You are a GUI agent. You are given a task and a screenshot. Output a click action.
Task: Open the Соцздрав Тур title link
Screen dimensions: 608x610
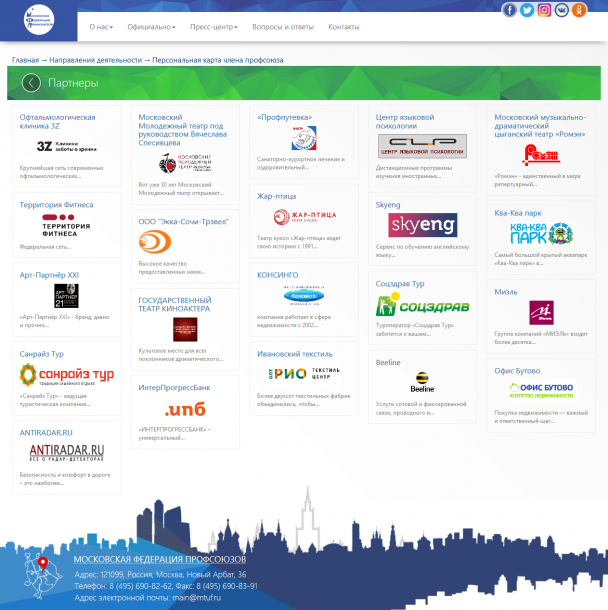pos(400,284)
